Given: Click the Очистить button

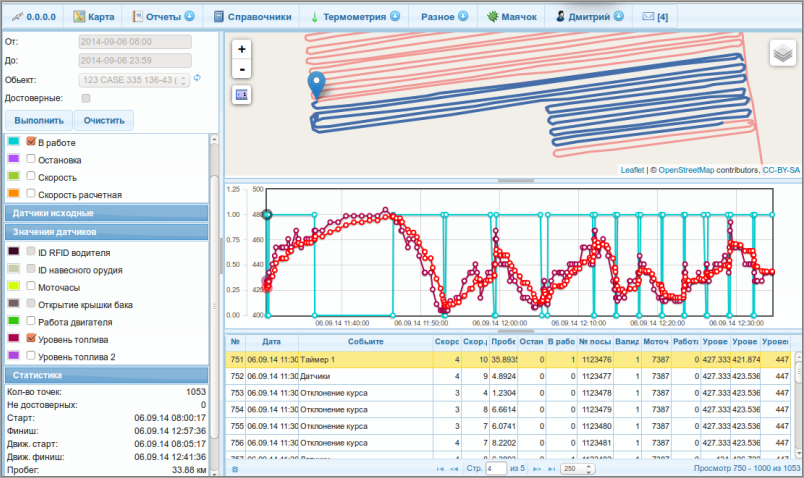Looking at the screenshot, I should pos(104,121).
